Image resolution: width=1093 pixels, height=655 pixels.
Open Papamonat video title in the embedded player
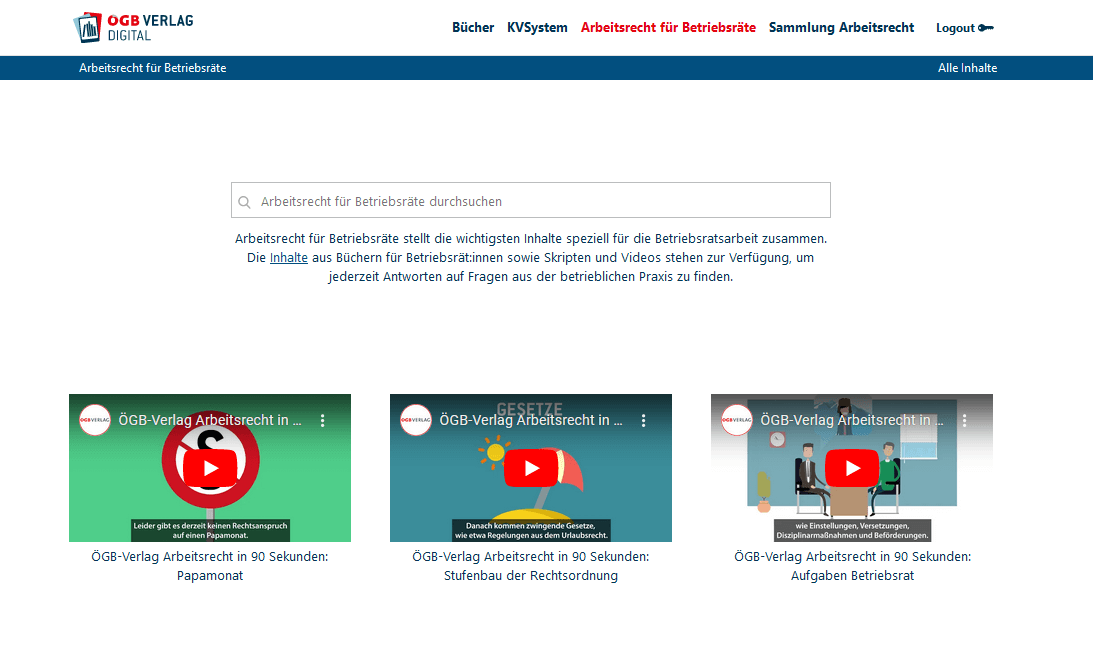210,420
